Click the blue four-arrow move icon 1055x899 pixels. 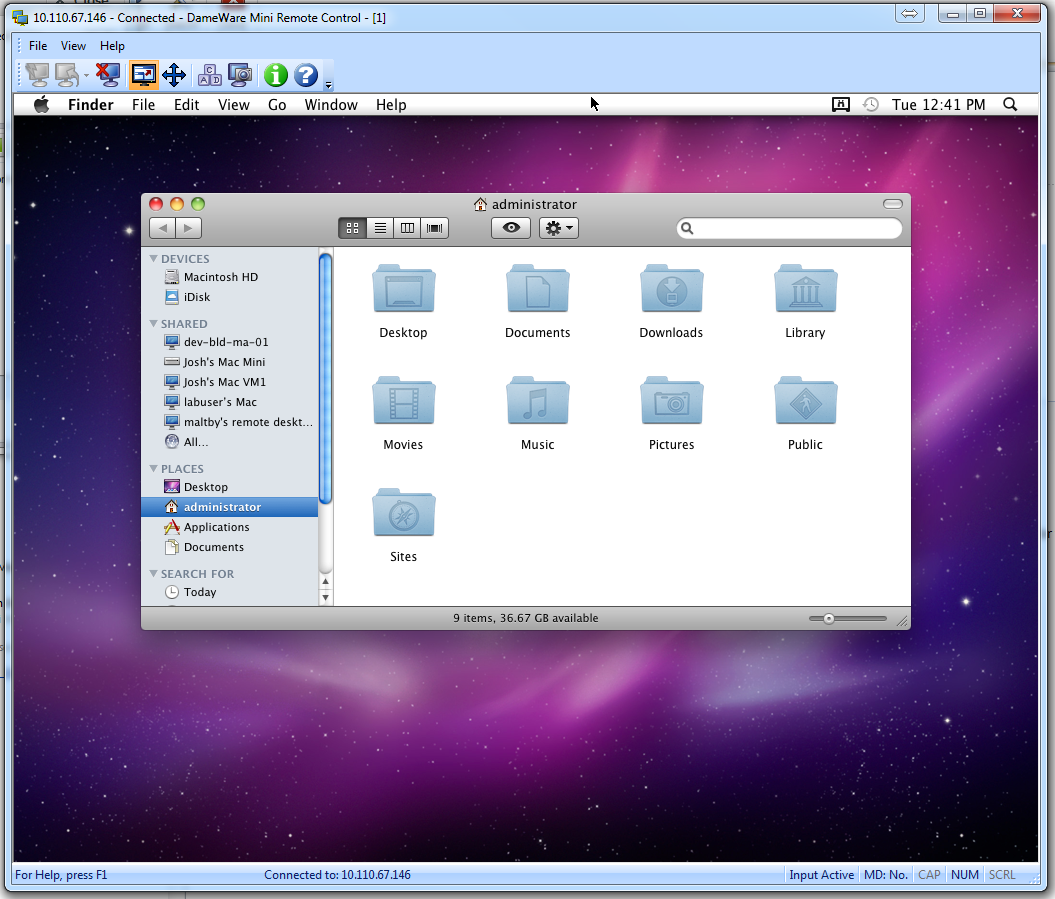point(174,75)
